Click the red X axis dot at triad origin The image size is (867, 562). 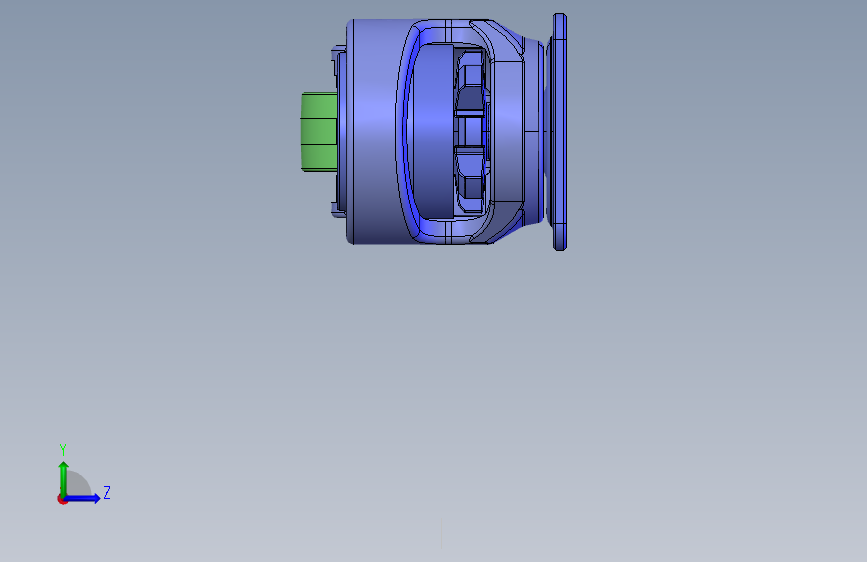click(62, 499)
